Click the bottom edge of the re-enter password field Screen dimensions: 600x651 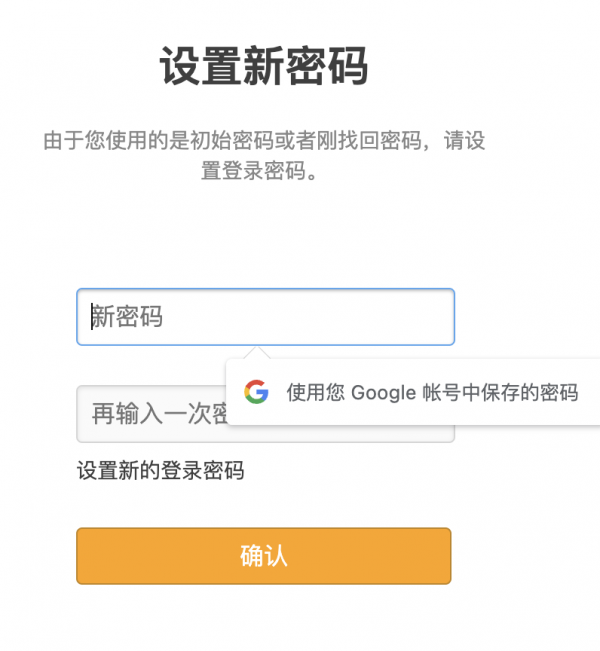[266, 441]
